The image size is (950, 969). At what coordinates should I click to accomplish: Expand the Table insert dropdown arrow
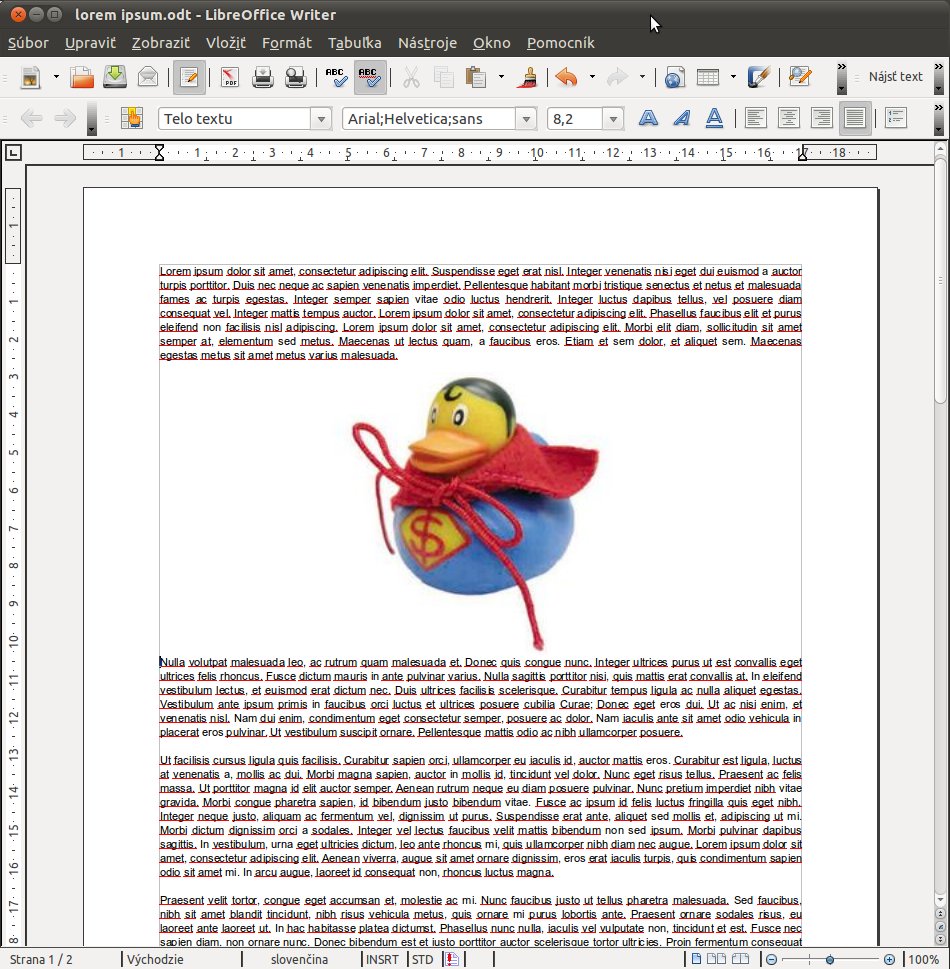[x=733, y=77]
